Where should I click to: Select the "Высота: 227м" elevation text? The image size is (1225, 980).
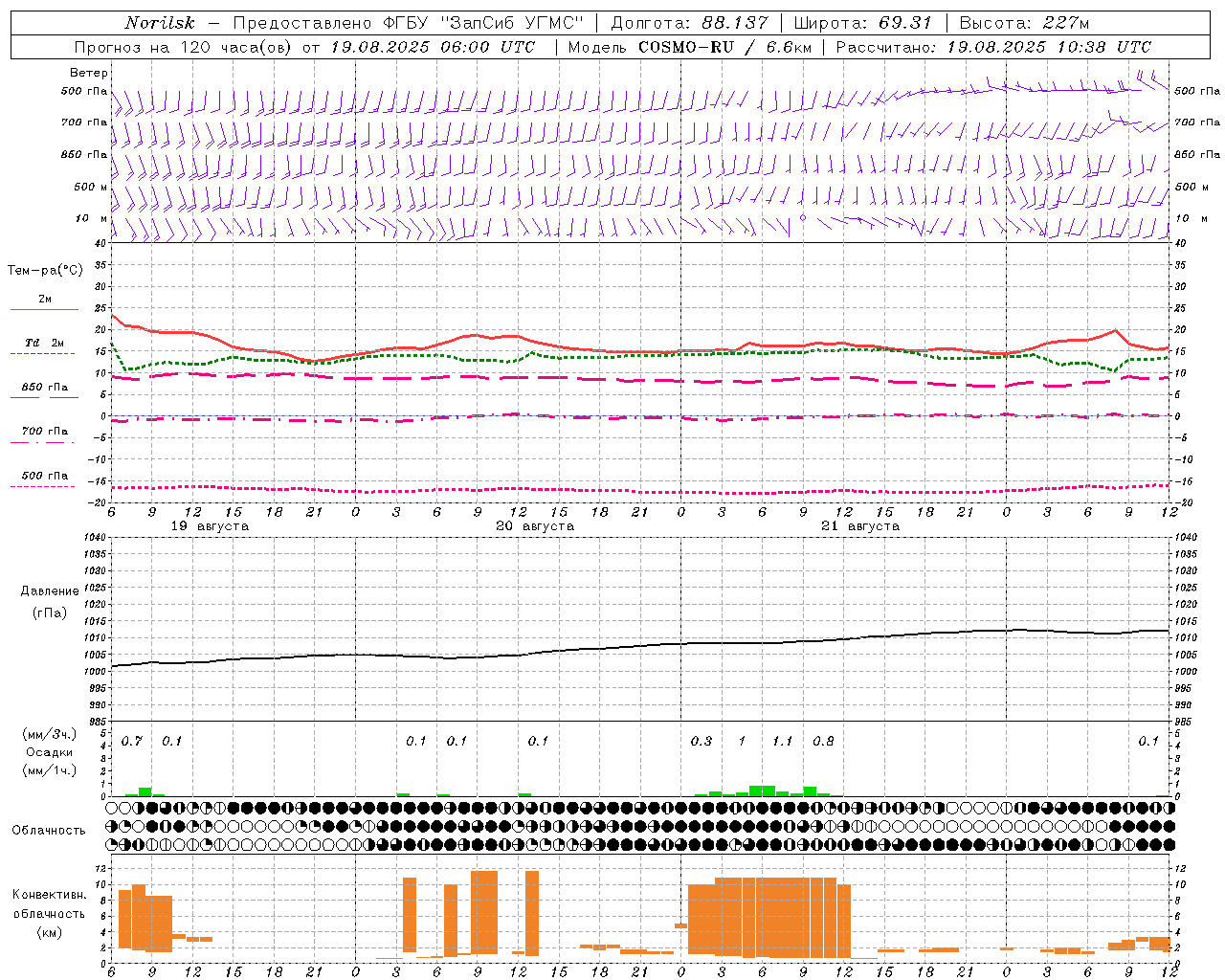1024,23
